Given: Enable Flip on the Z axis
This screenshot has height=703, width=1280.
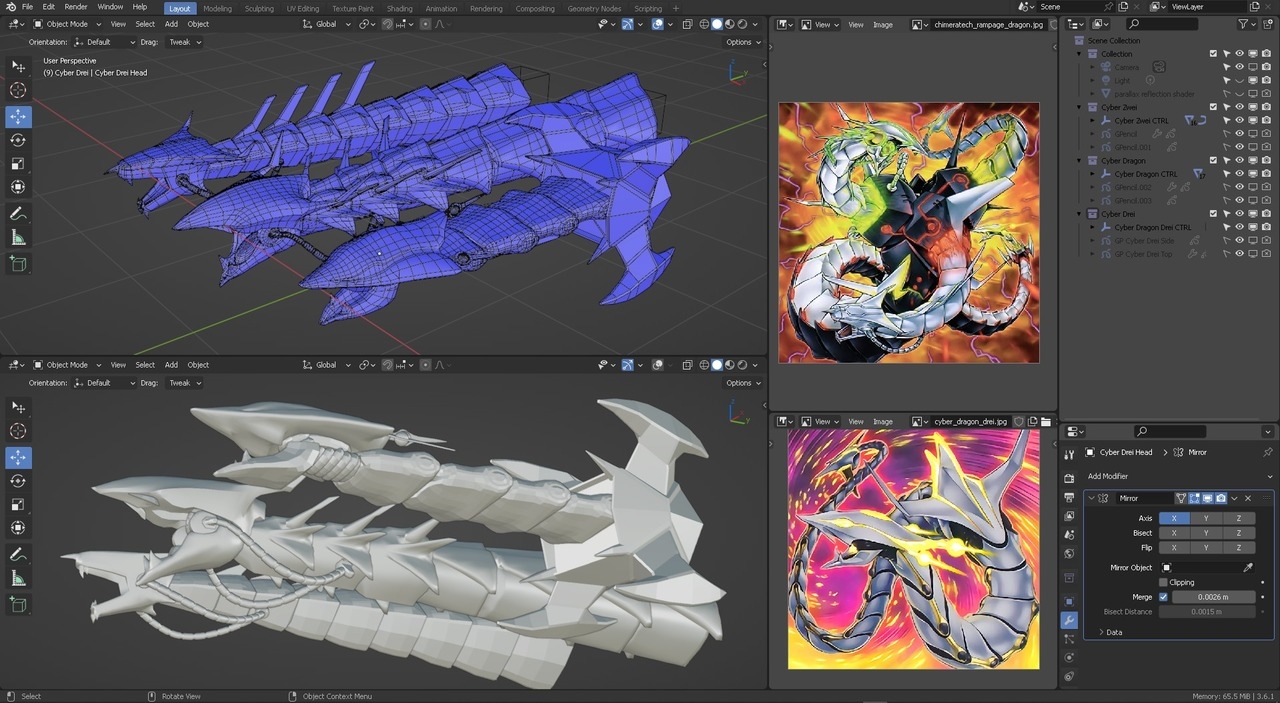Looking at the screenshot, I should pyautogui.click(x=1238, y=548).
